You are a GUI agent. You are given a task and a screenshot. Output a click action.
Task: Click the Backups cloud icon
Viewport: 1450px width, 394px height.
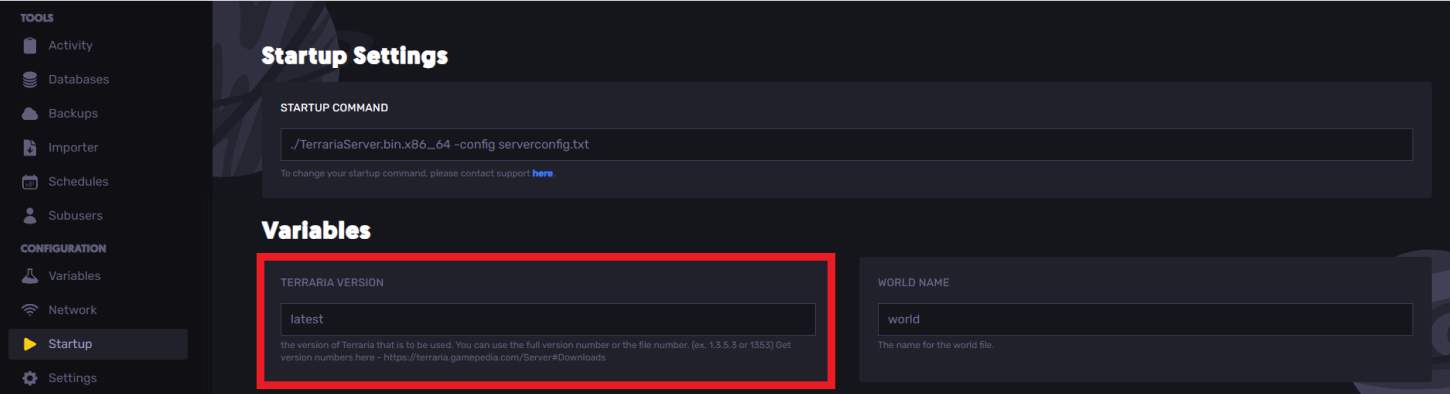click(x=29, y=113)
